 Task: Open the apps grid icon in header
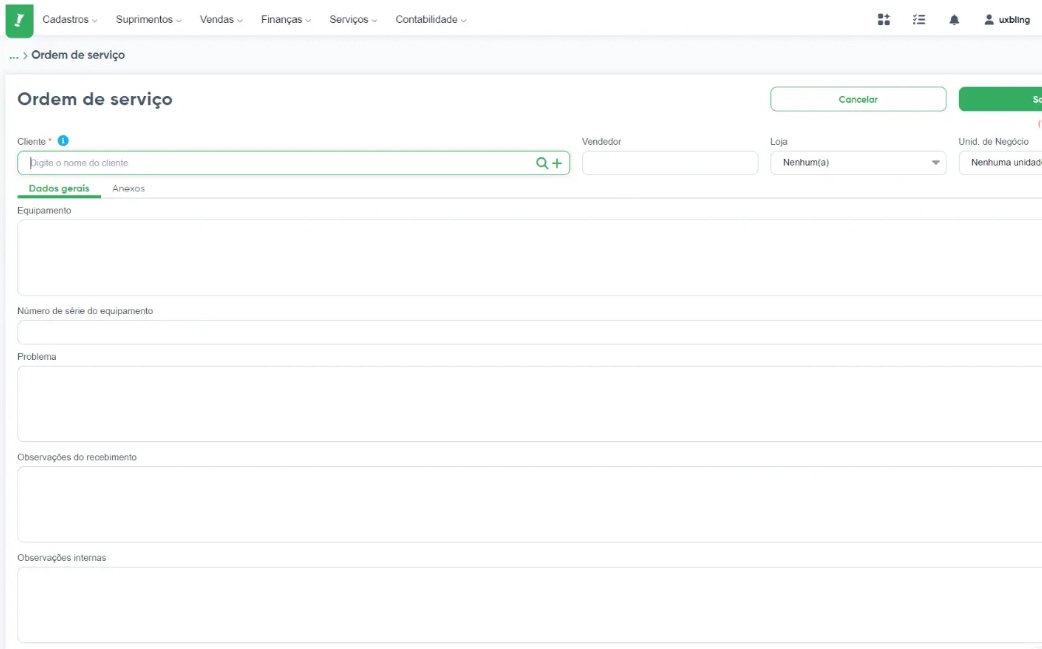[x=883, y=20]
